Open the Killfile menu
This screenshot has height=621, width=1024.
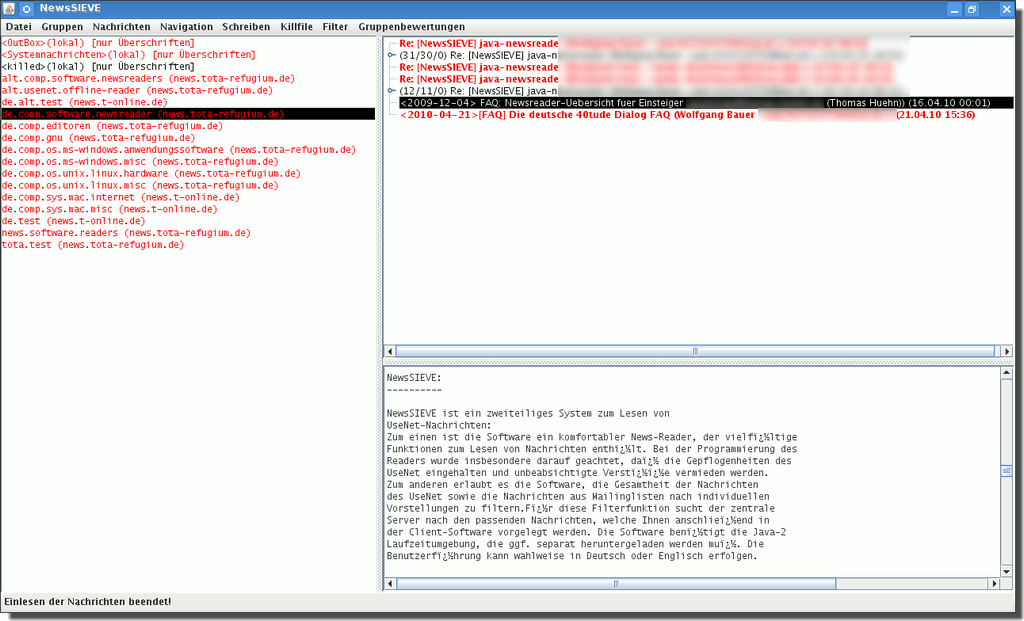point(296,27)
